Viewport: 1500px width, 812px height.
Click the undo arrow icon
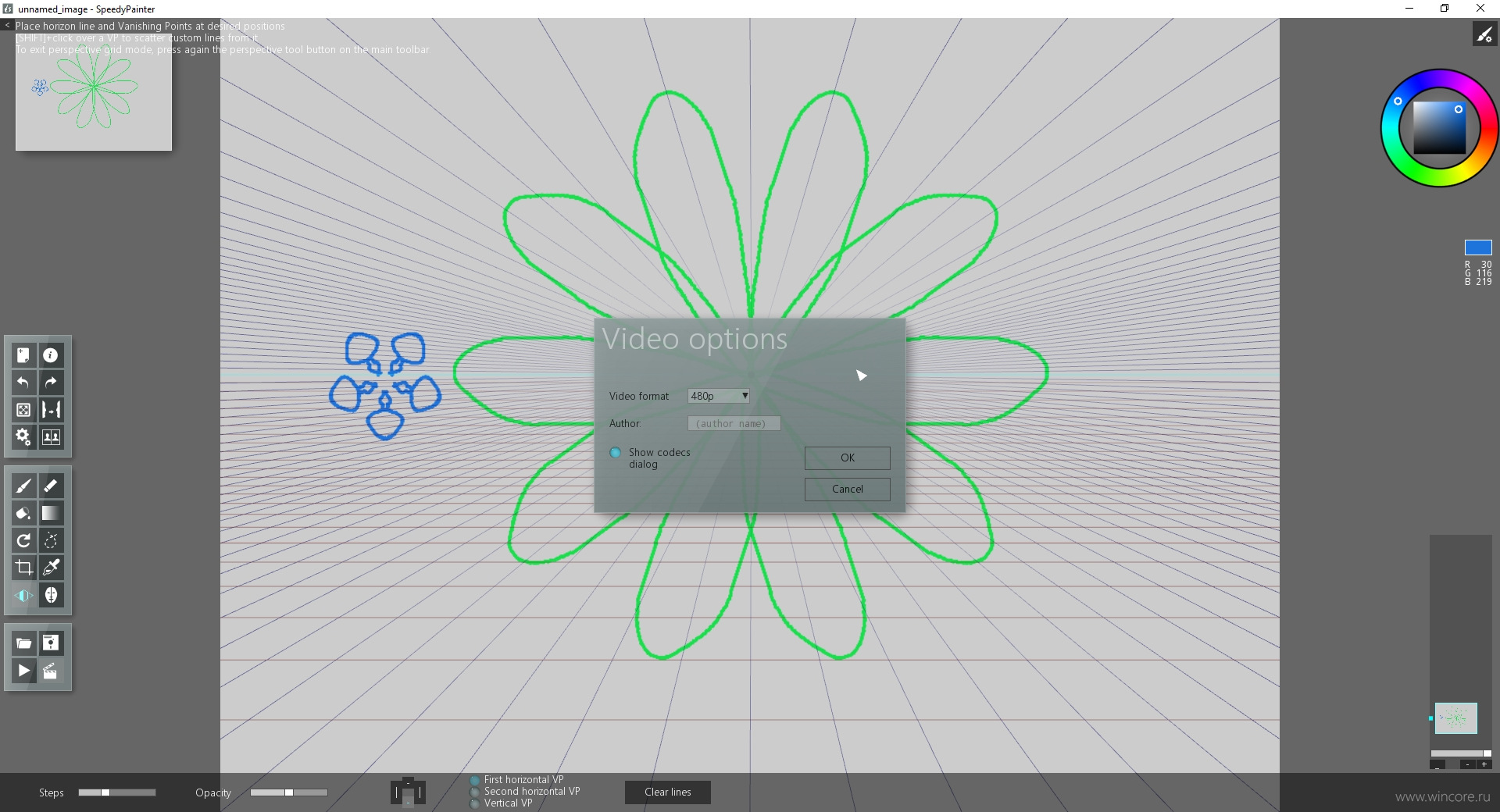click(x=23, y=383)
